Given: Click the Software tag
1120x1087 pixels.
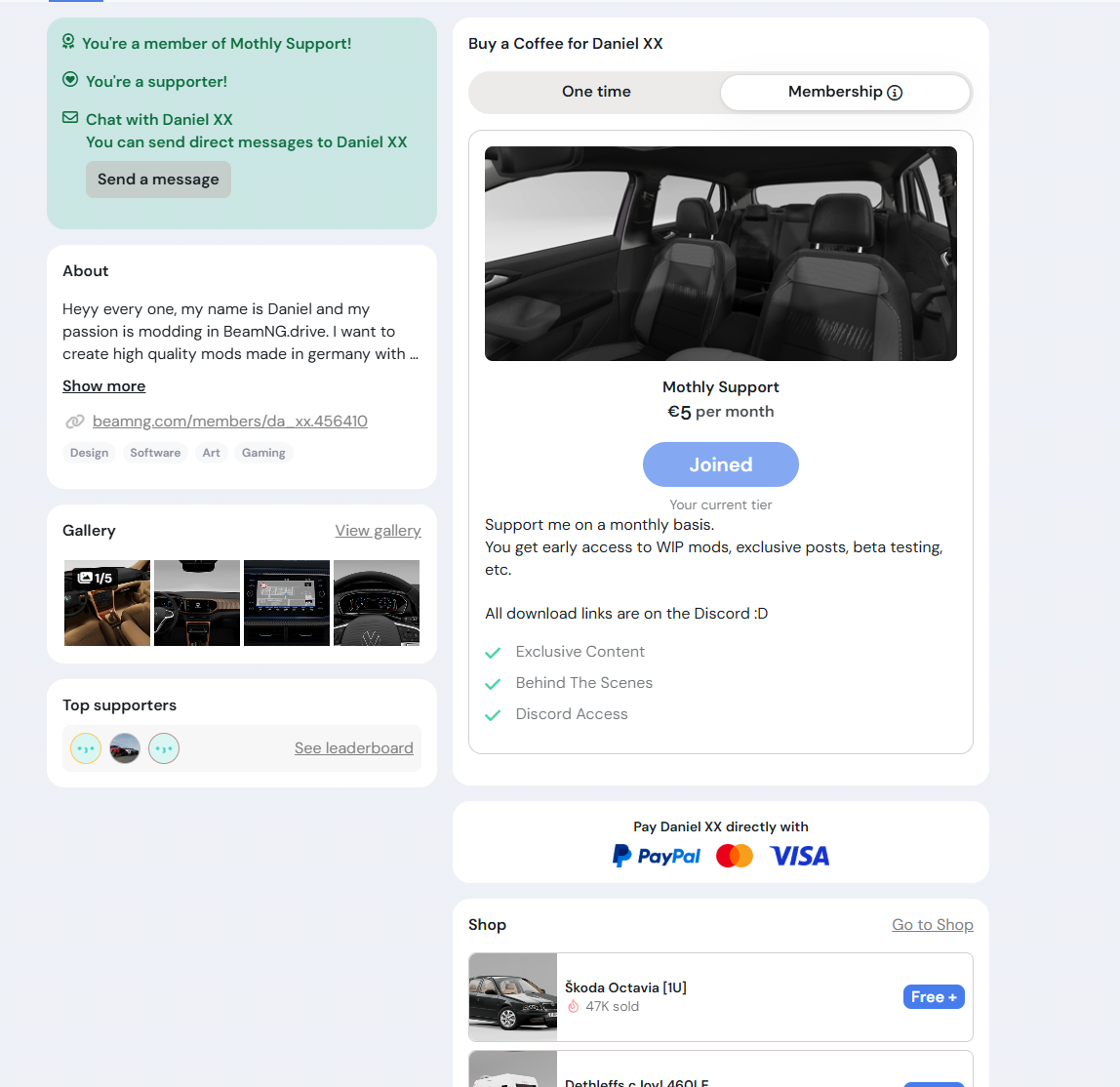Looking at the screenshot, I should 155,453.
